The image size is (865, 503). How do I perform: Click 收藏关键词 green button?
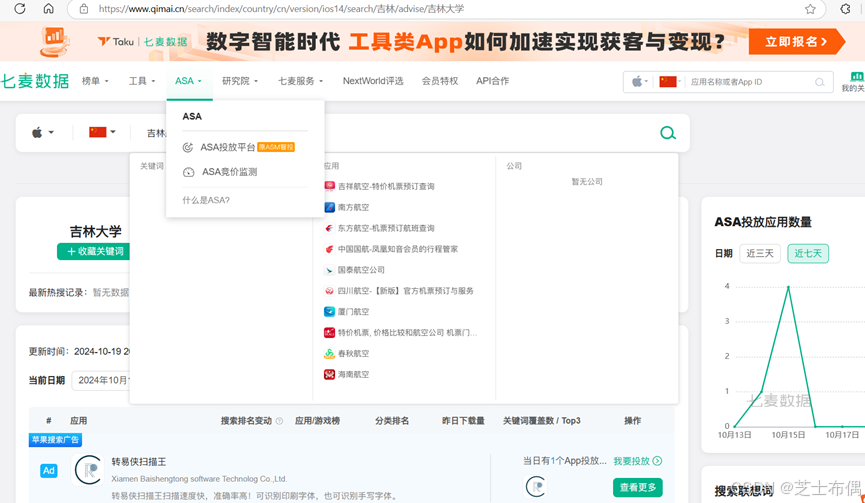point(94,252)
